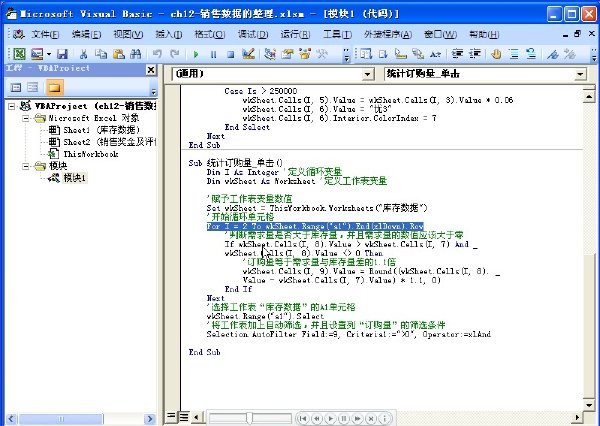Cut the selection with the scissors icon

tap(83, 54)
